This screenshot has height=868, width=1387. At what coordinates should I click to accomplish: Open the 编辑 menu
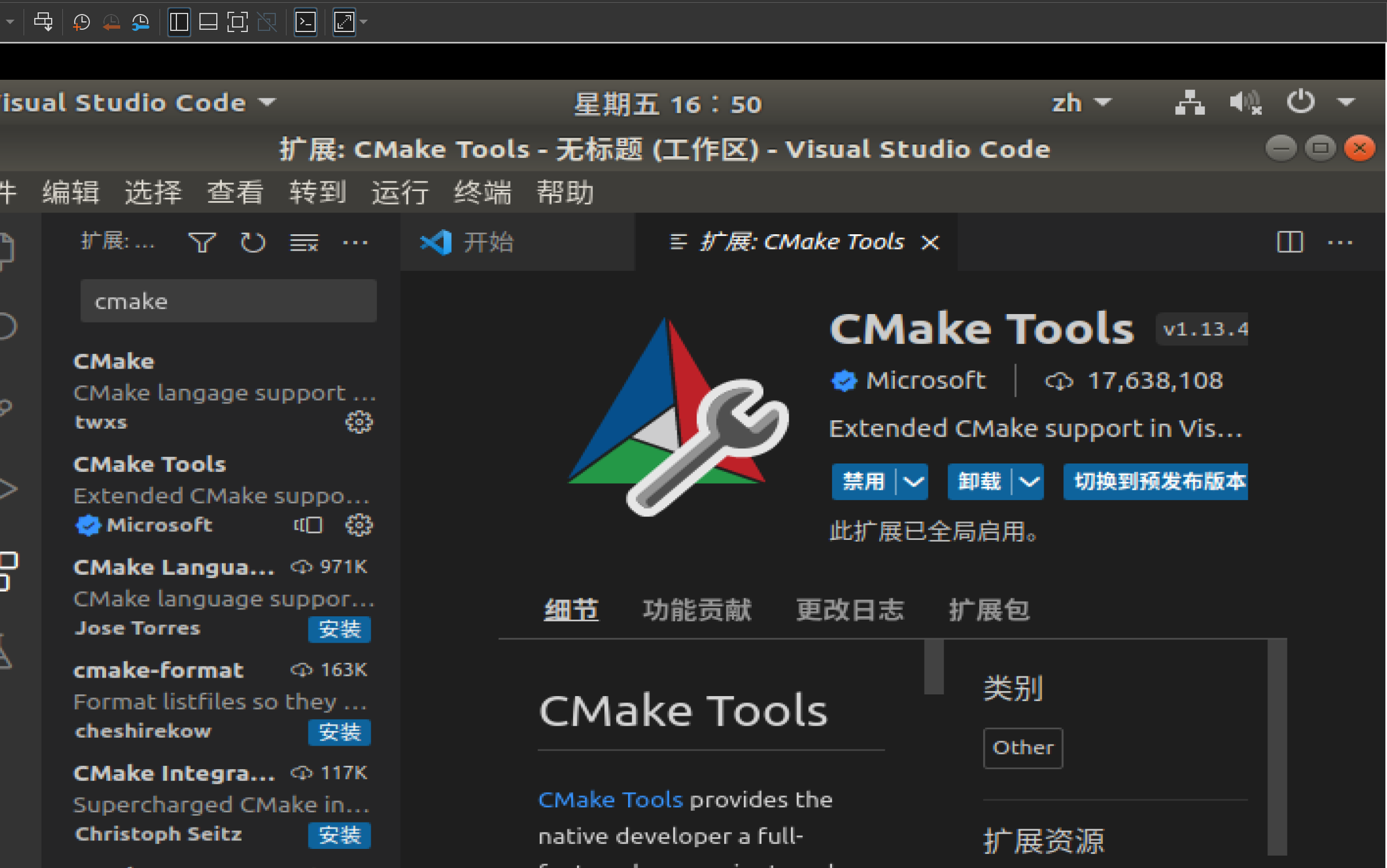(x=71, y=192)
